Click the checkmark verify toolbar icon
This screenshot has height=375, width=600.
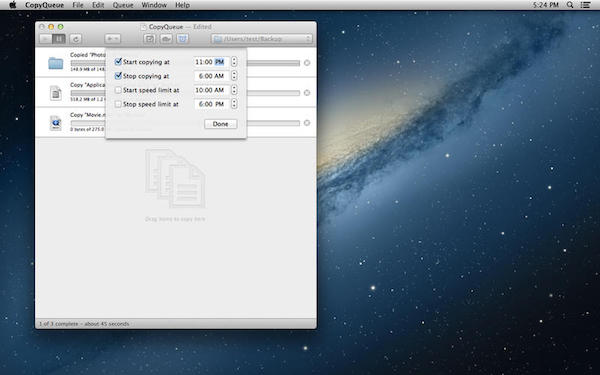click(149, 39)
